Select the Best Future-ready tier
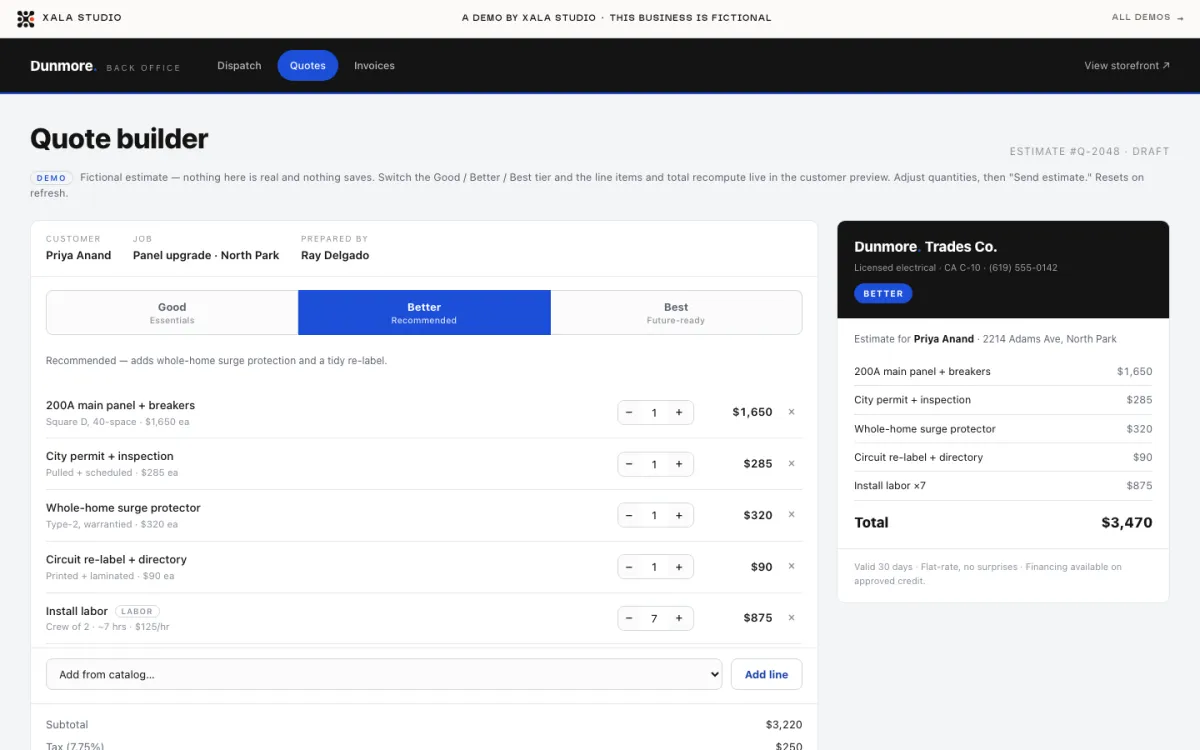Image resolution: width=1200 pixels, height=750 pixels. point(676,313)
